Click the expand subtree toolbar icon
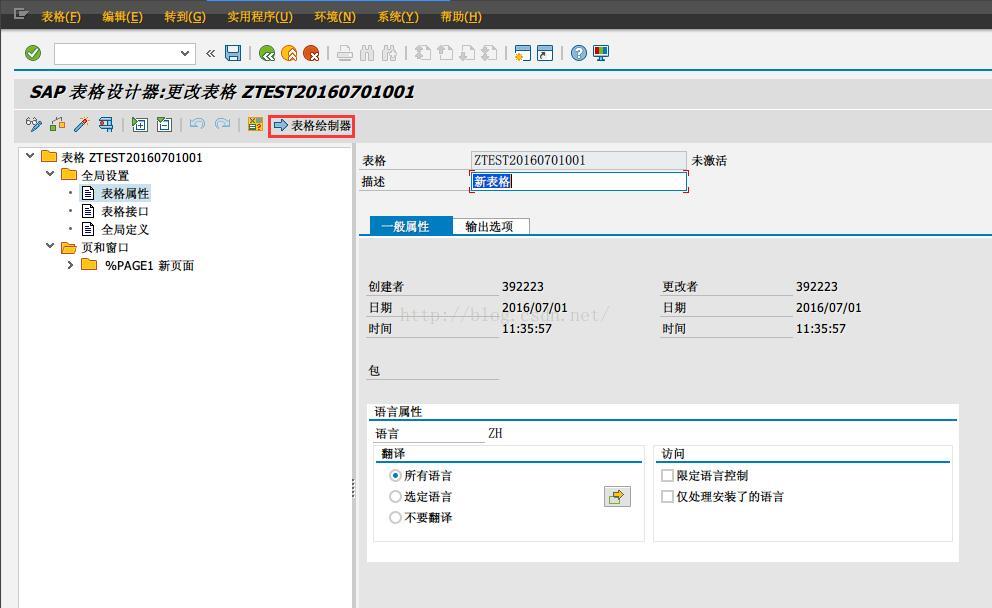 (139, 125)
